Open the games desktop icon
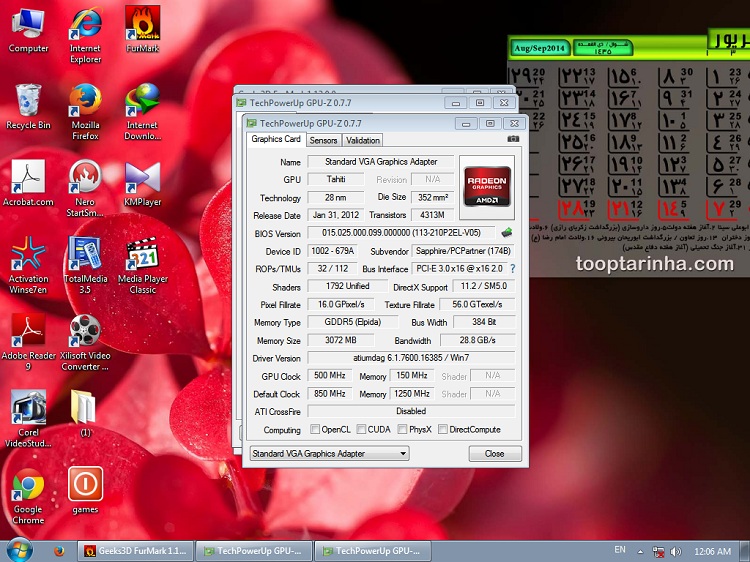750x562 pixels. point(85,491)
